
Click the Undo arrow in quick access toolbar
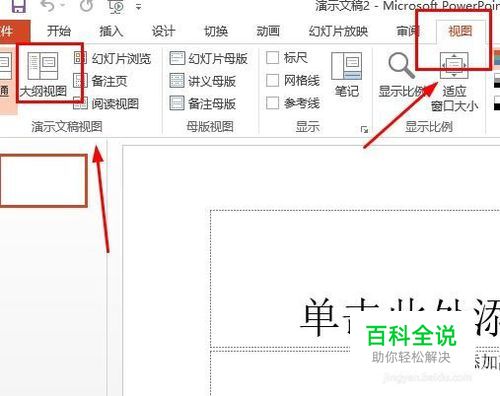click(47, 6)
